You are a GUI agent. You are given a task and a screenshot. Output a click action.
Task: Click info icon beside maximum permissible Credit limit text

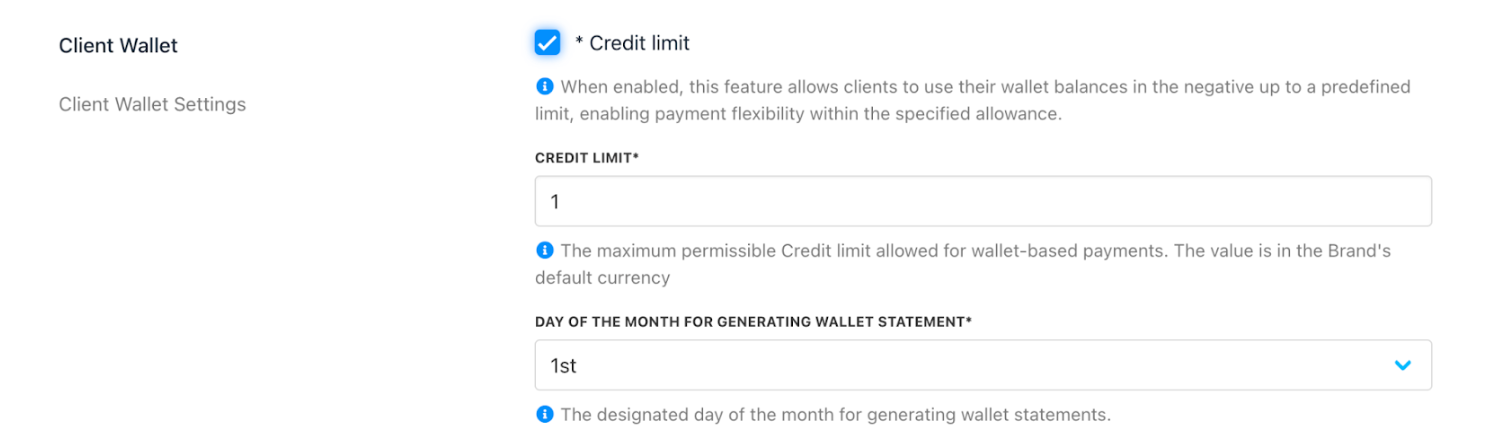(545, 251)
